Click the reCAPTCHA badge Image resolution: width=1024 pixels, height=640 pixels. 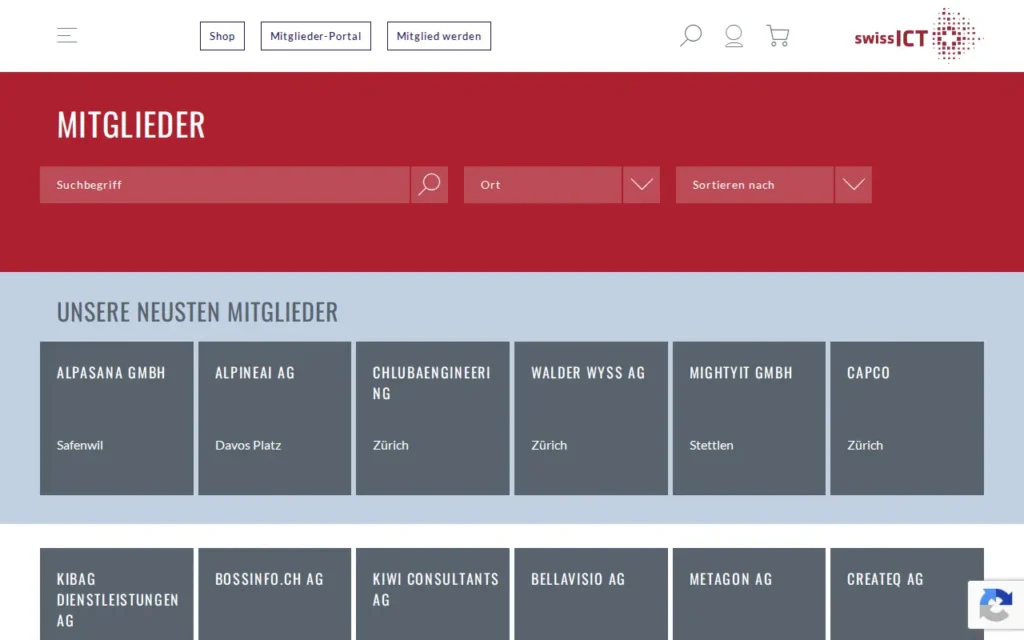pos(996,604)
